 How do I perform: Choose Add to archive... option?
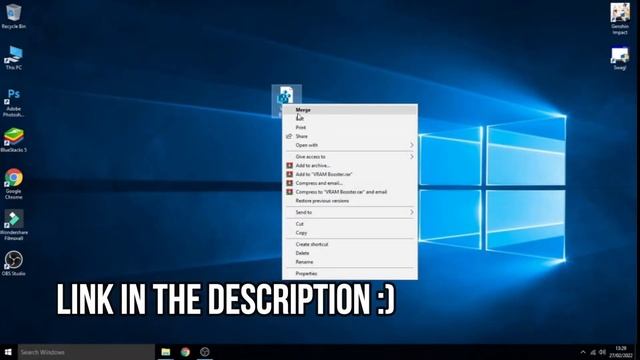point(350,166)
